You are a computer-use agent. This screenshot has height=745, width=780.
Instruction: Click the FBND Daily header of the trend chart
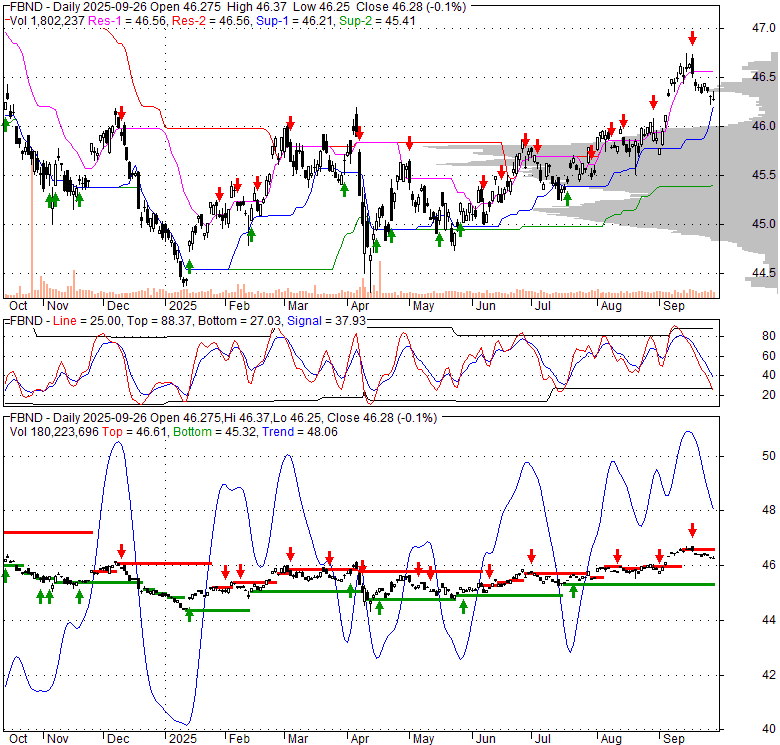tap(223, 418)
